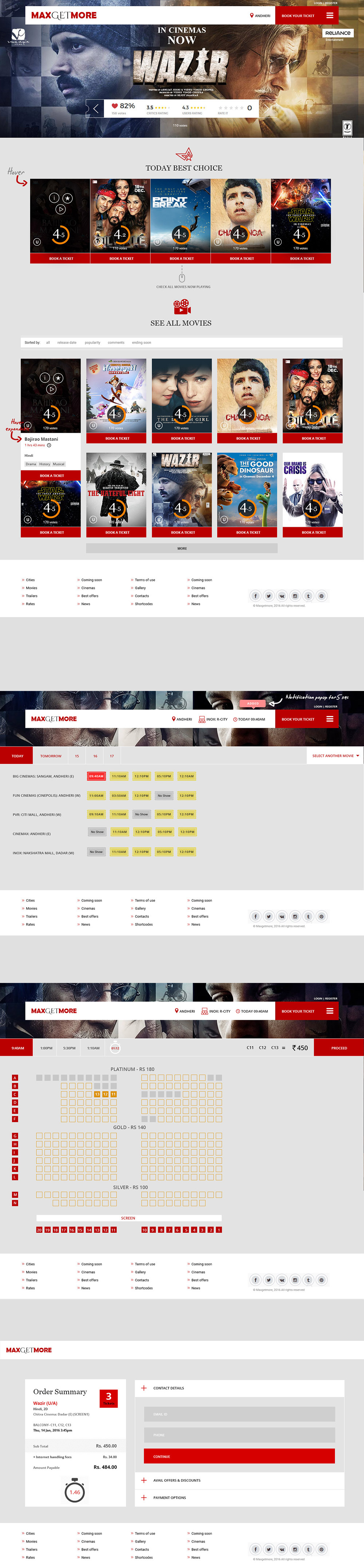Open the Select Another Movie dropdown
This screenshot has height=1568, width=364.
click(336, 755)
